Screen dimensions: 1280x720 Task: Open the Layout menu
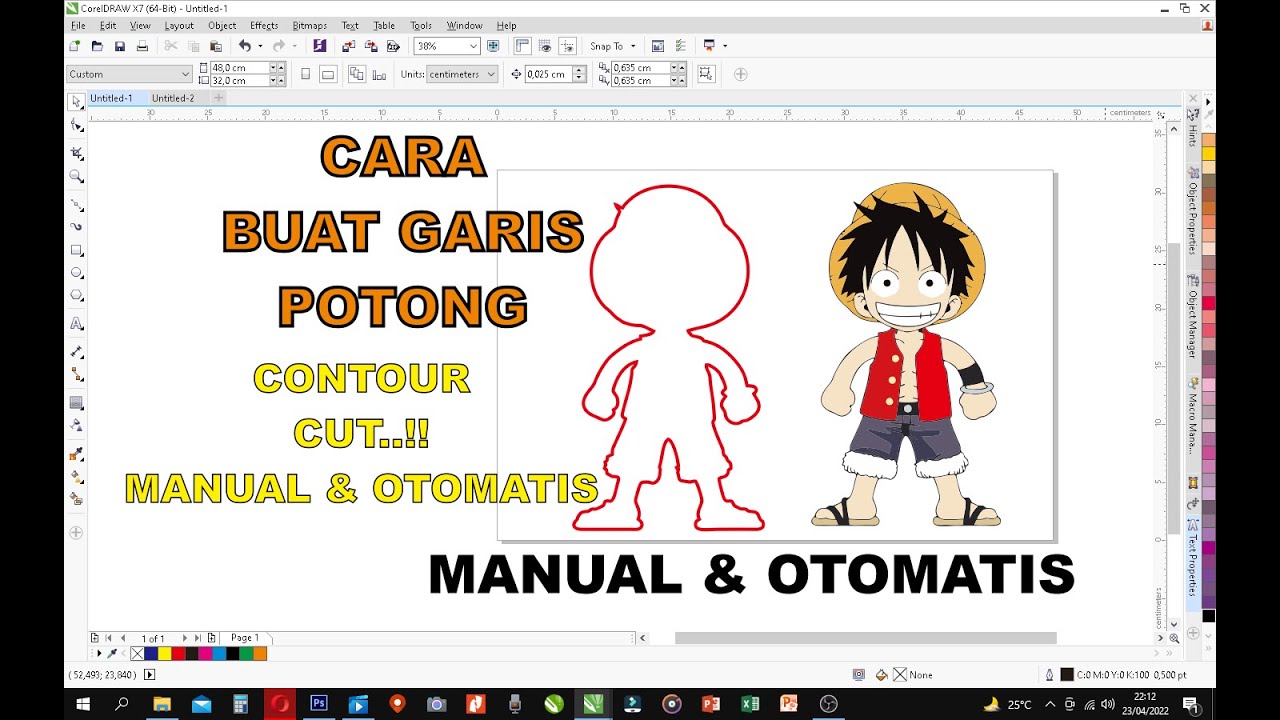(179, 25)
